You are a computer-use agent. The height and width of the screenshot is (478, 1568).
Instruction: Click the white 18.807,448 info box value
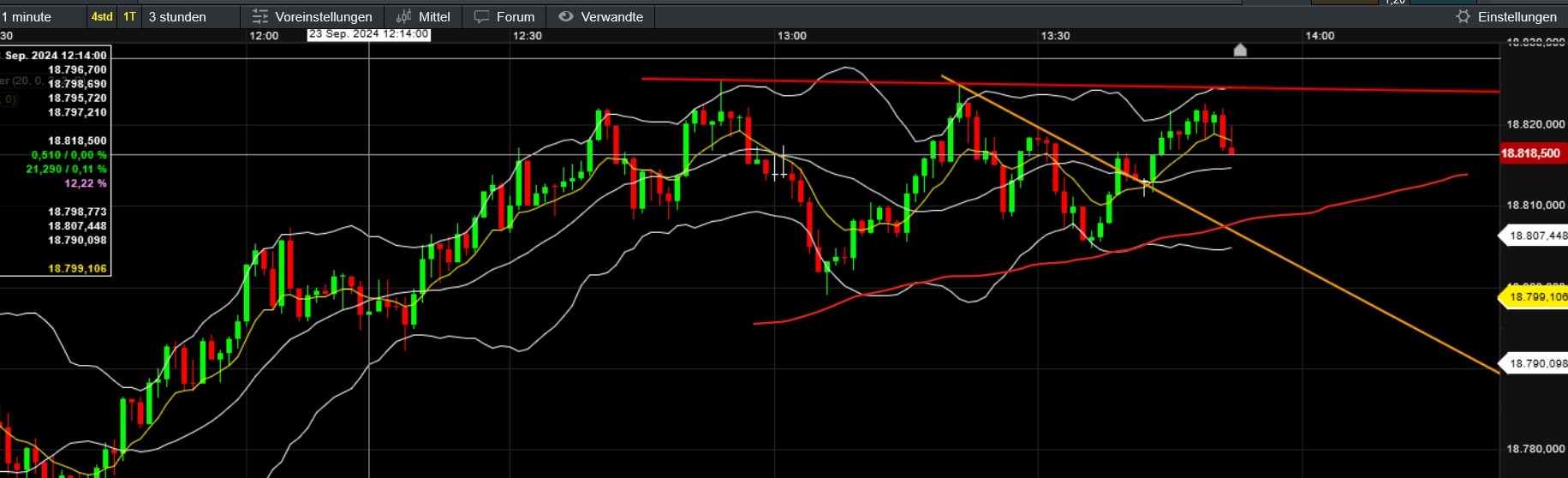(x=77, y=226)
